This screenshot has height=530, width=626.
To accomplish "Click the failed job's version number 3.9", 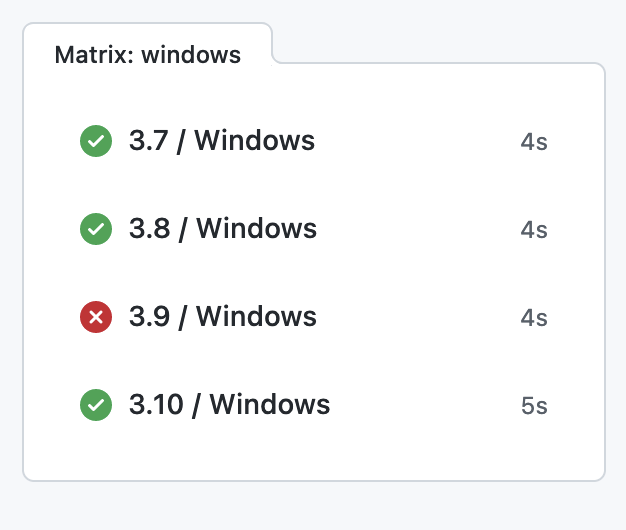I will tap(149, 318).
